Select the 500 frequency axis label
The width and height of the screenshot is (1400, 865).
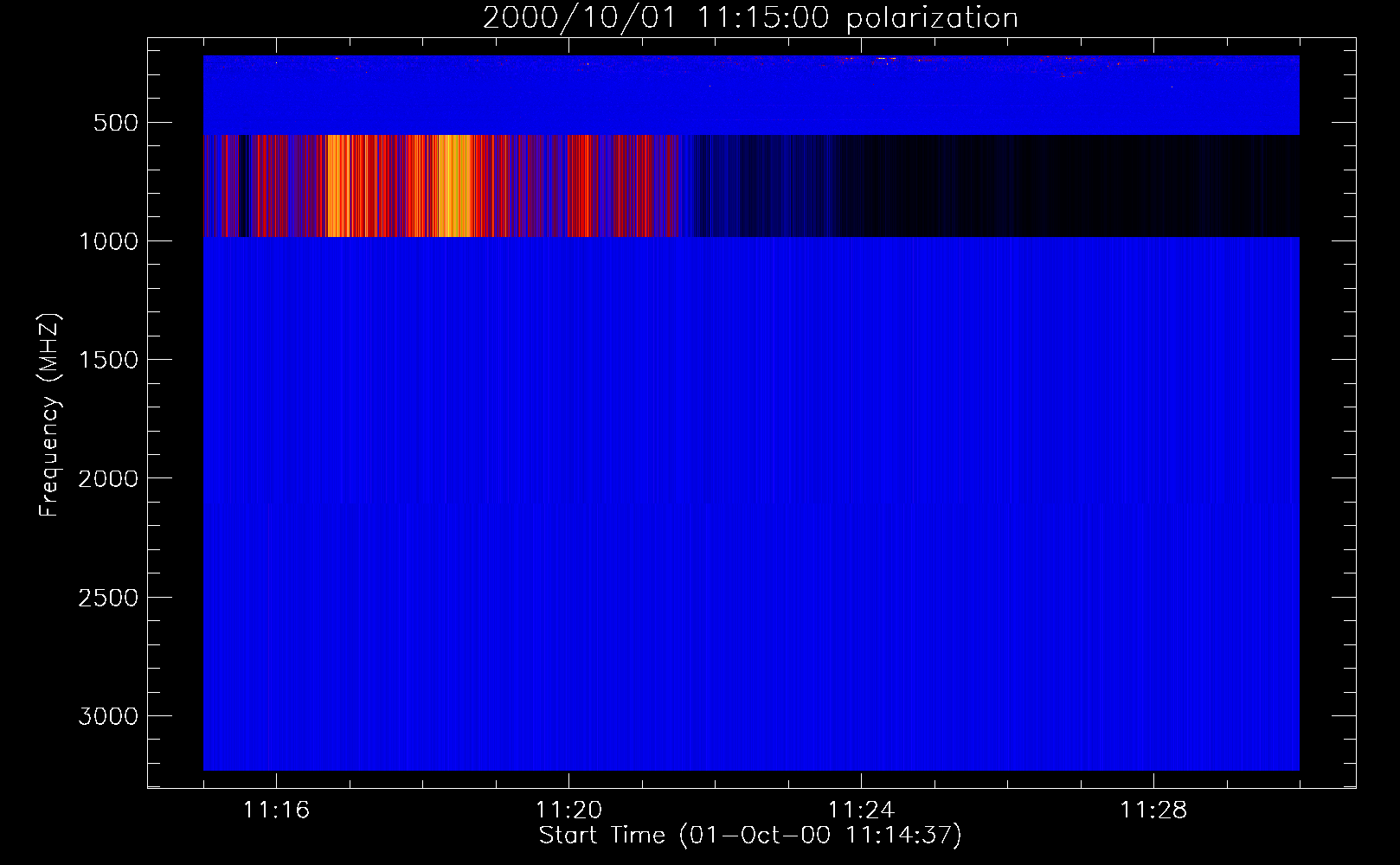(116, 123)
